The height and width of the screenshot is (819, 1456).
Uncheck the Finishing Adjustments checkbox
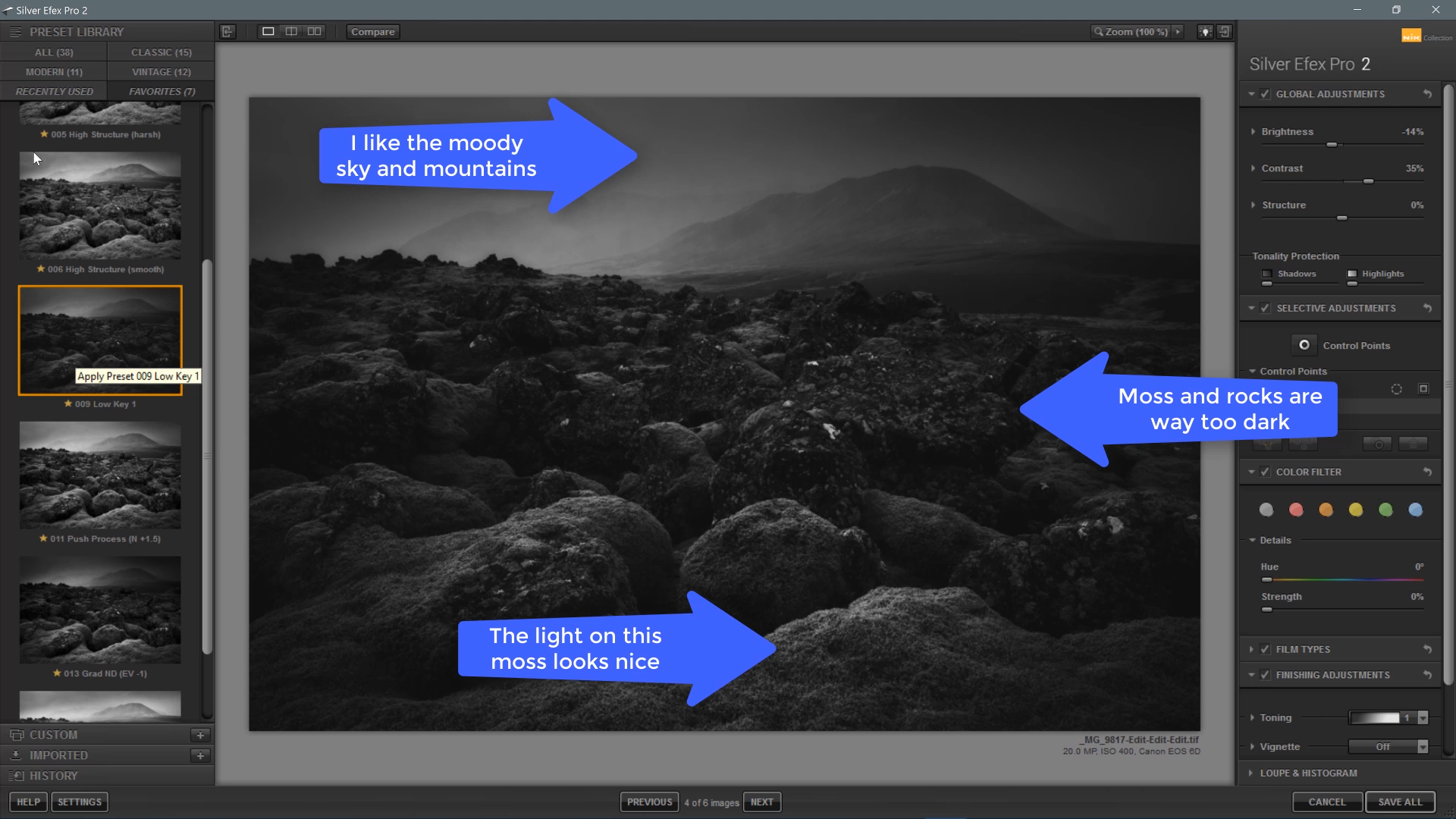pyautogui.click(x=1265, y=675)
